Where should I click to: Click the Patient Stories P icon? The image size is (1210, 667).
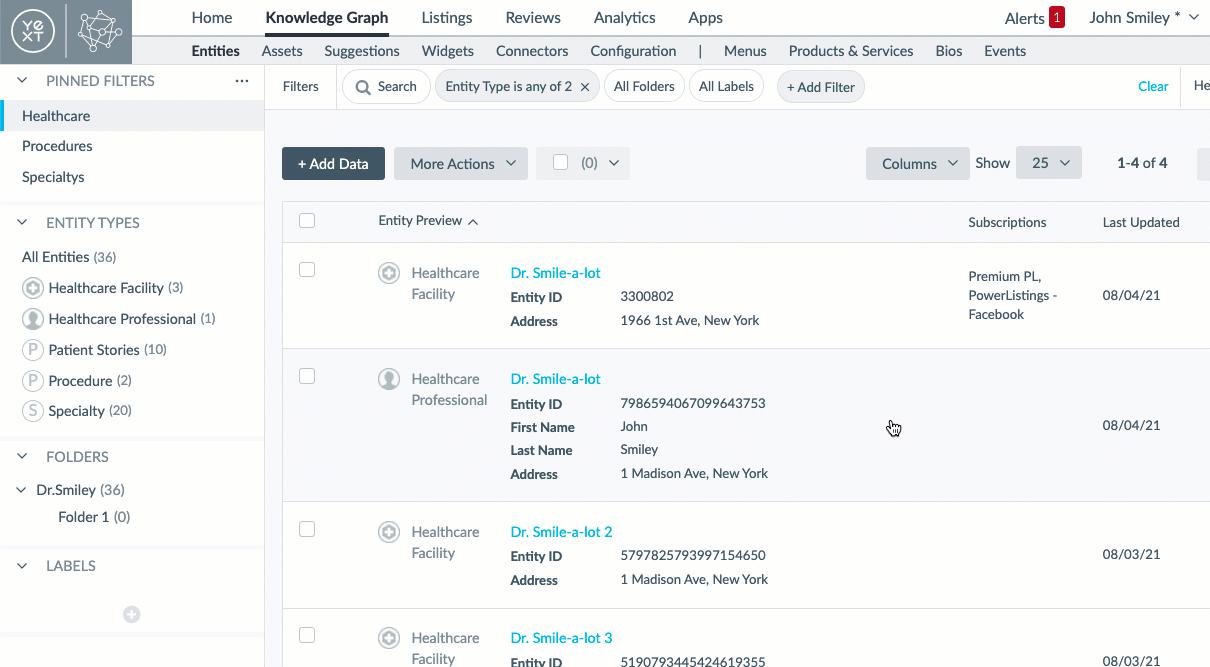tap(33, 349)
